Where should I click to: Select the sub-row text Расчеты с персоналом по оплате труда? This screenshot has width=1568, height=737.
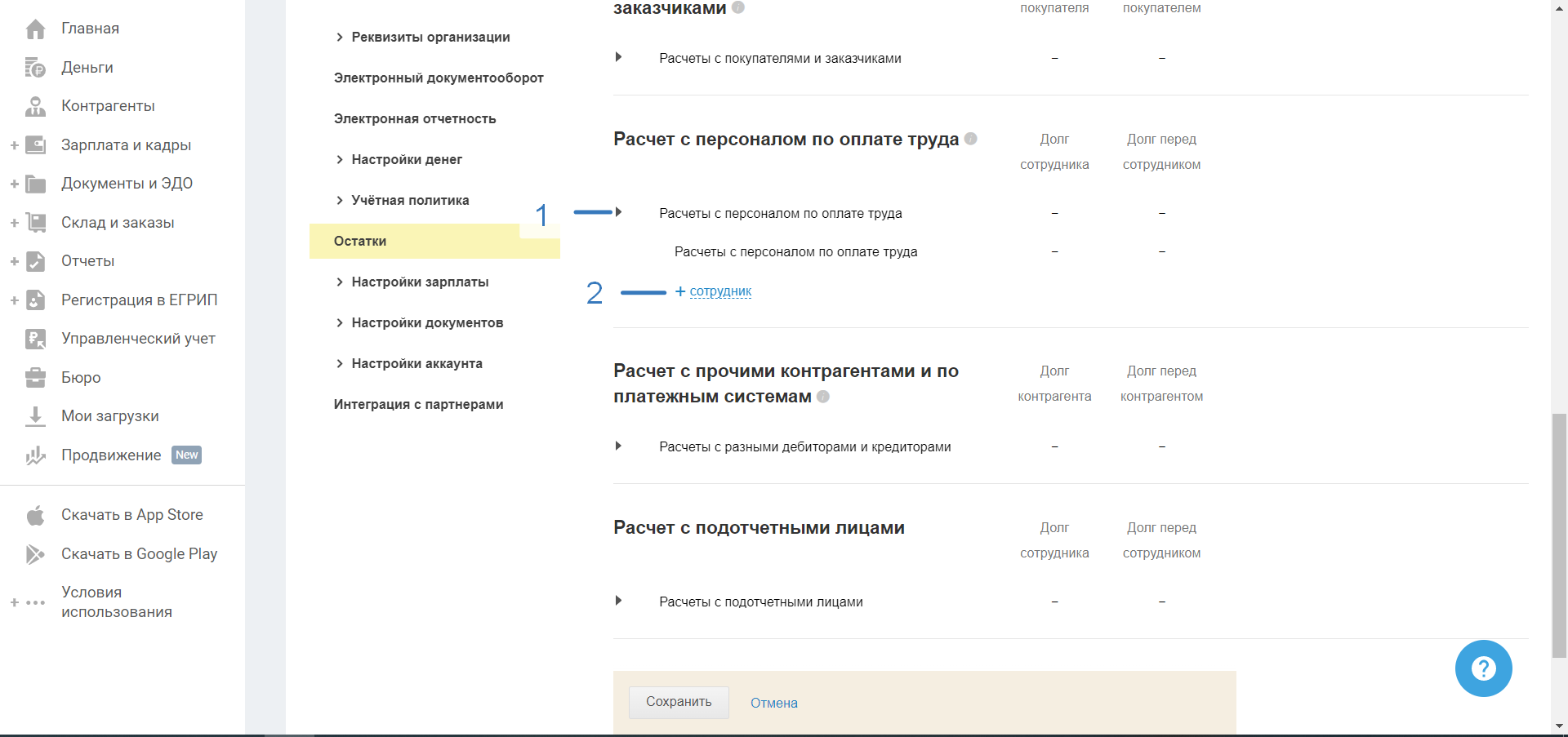point(795,251)
